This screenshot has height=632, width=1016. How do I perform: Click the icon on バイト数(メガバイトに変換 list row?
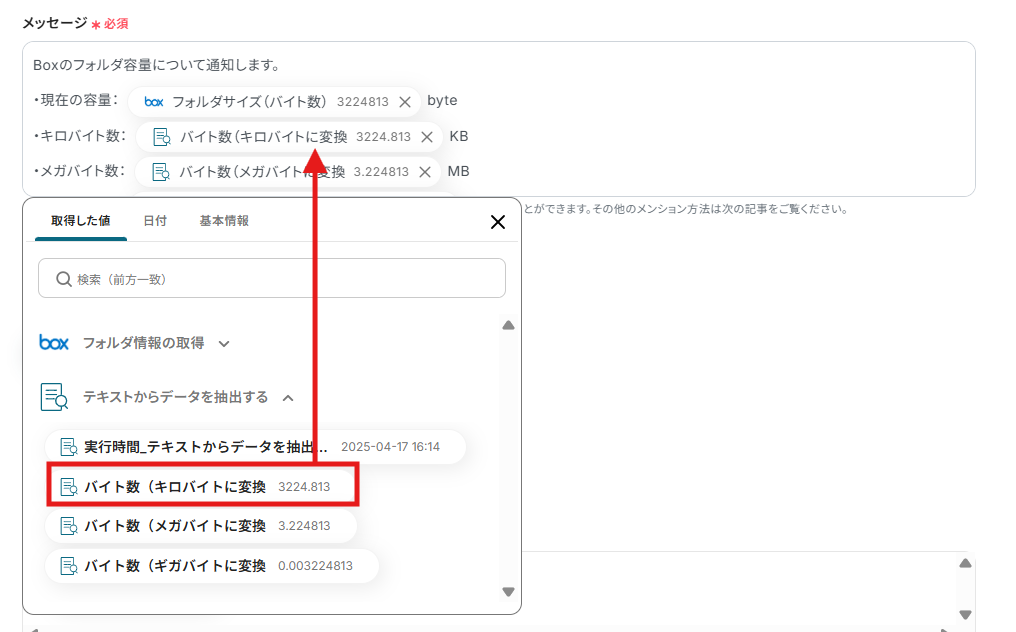click(x=69, y=526)
